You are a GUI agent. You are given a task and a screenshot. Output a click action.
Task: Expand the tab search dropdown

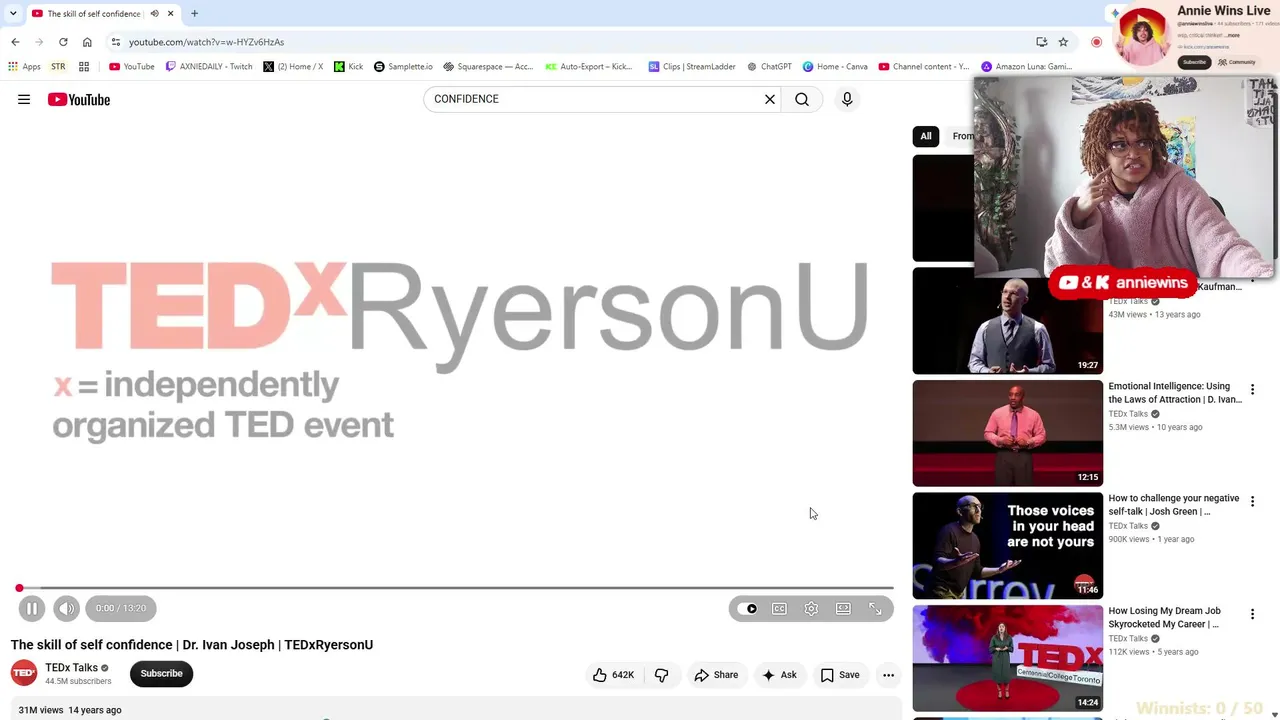(x=12, y=14)
